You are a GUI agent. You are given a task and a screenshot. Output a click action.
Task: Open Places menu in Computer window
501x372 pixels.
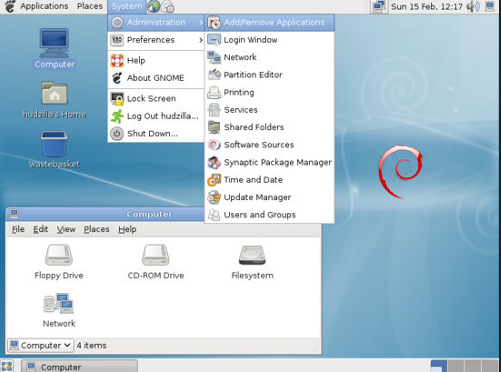click(x=96, y=229)
